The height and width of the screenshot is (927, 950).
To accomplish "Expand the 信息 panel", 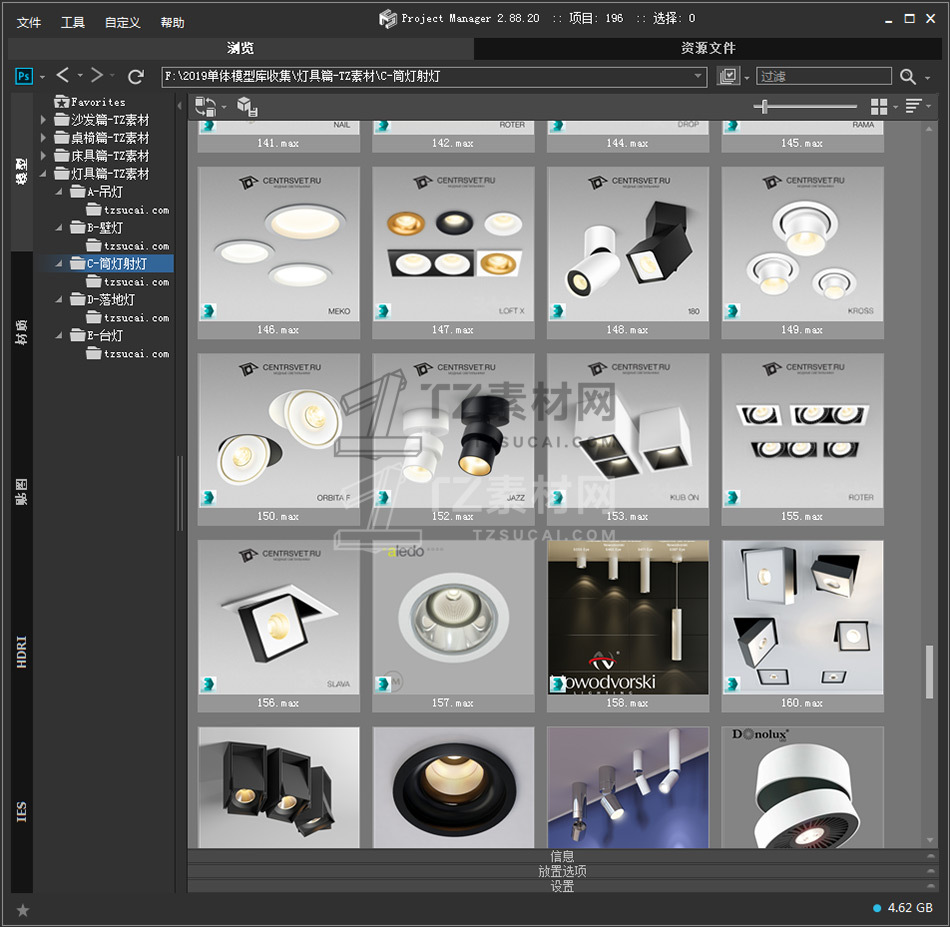I will 562,856.
